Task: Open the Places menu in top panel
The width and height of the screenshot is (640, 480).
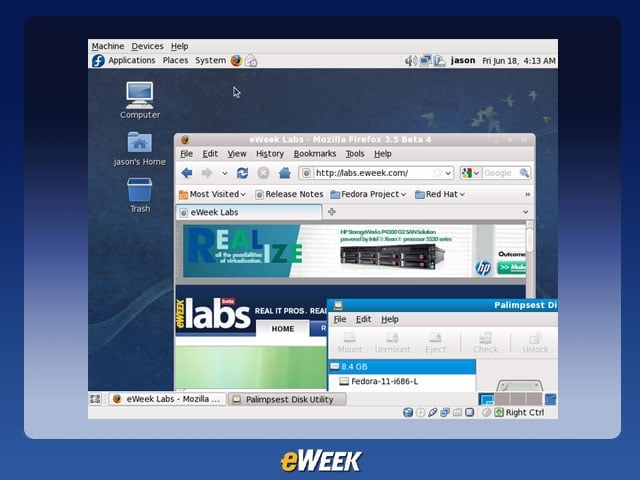Action: pos(175,60)
